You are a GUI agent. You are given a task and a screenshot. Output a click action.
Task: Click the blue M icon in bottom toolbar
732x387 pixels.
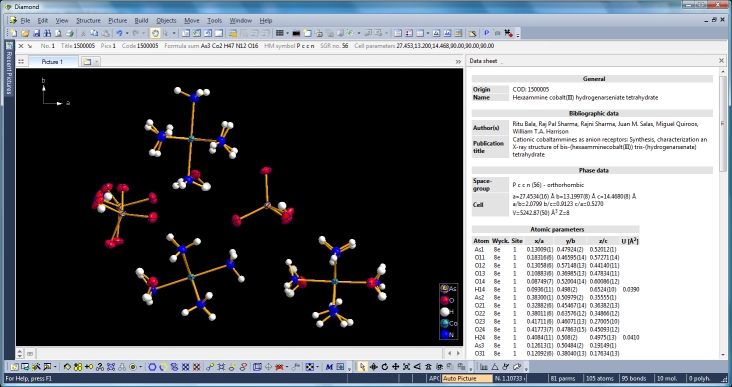[x=329, y=367]
